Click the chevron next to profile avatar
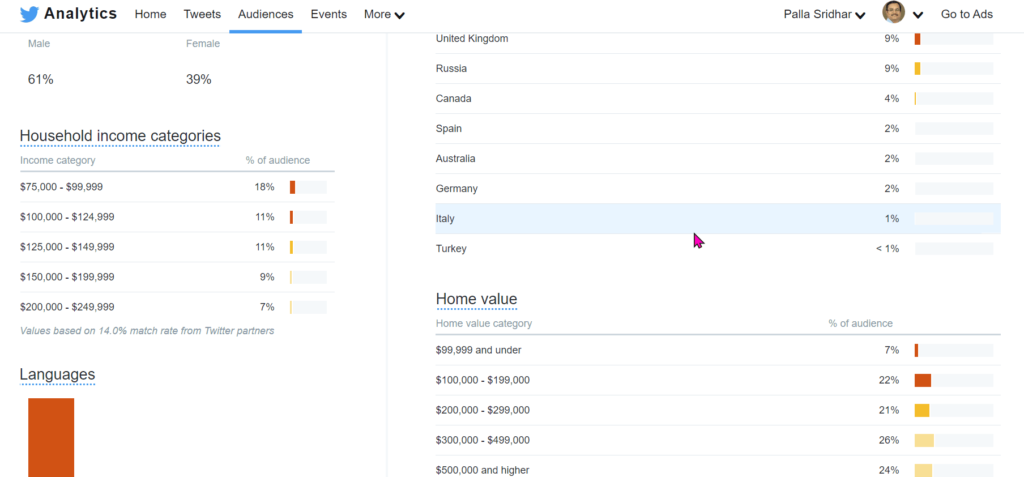The image size is (1024, 477). click(x=918, y=15)
